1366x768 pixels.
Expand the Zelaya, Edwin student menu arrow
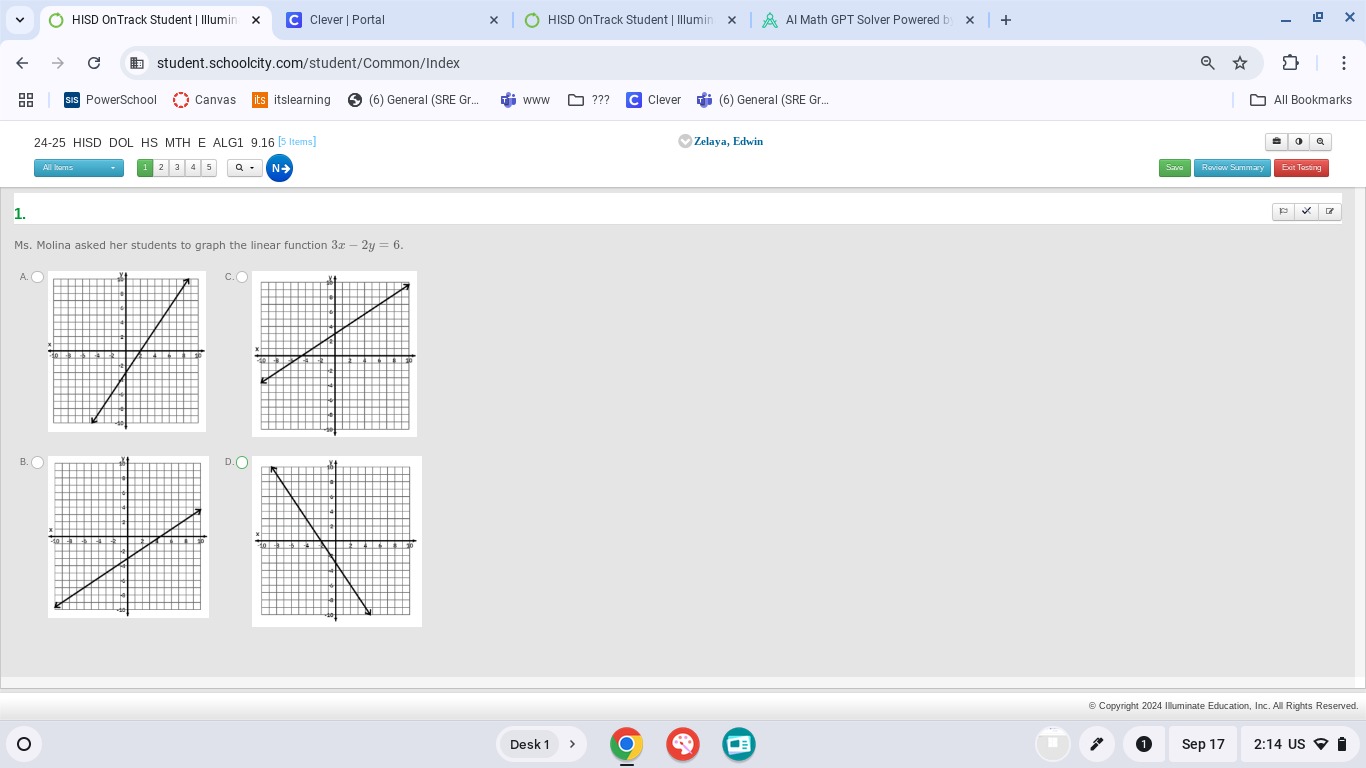685,141
